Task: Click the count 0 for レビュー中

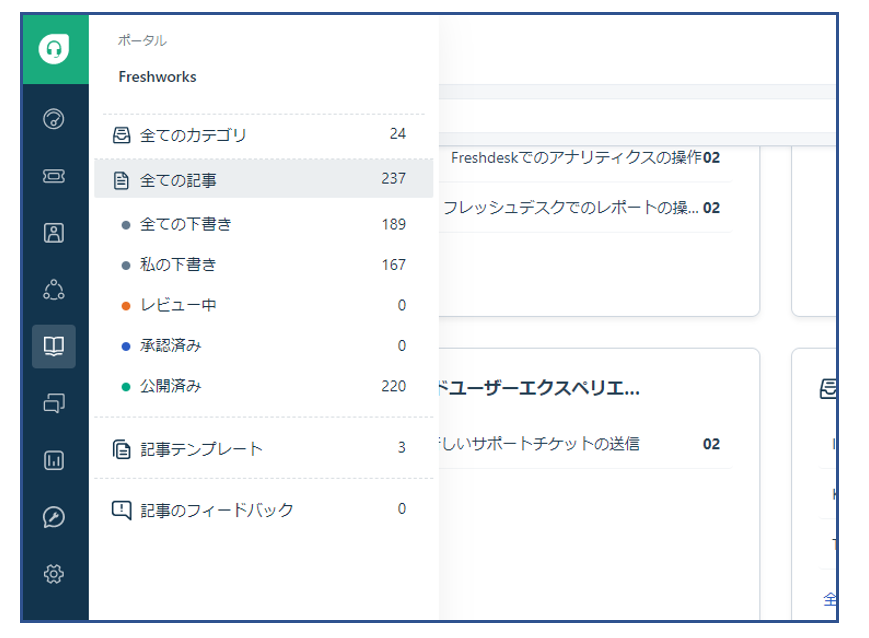Action: point(402,305)
